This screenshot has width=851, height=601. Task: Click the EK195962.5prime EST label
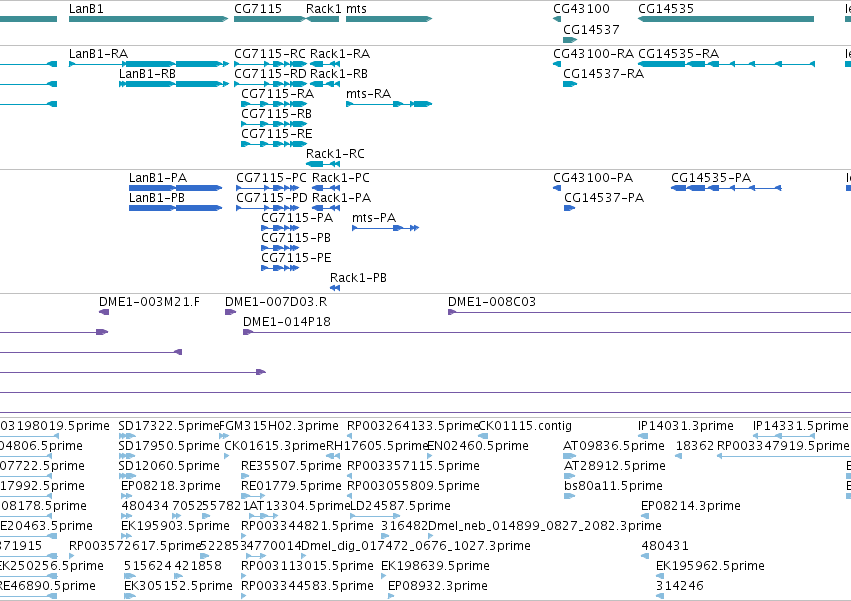[710, 566]
